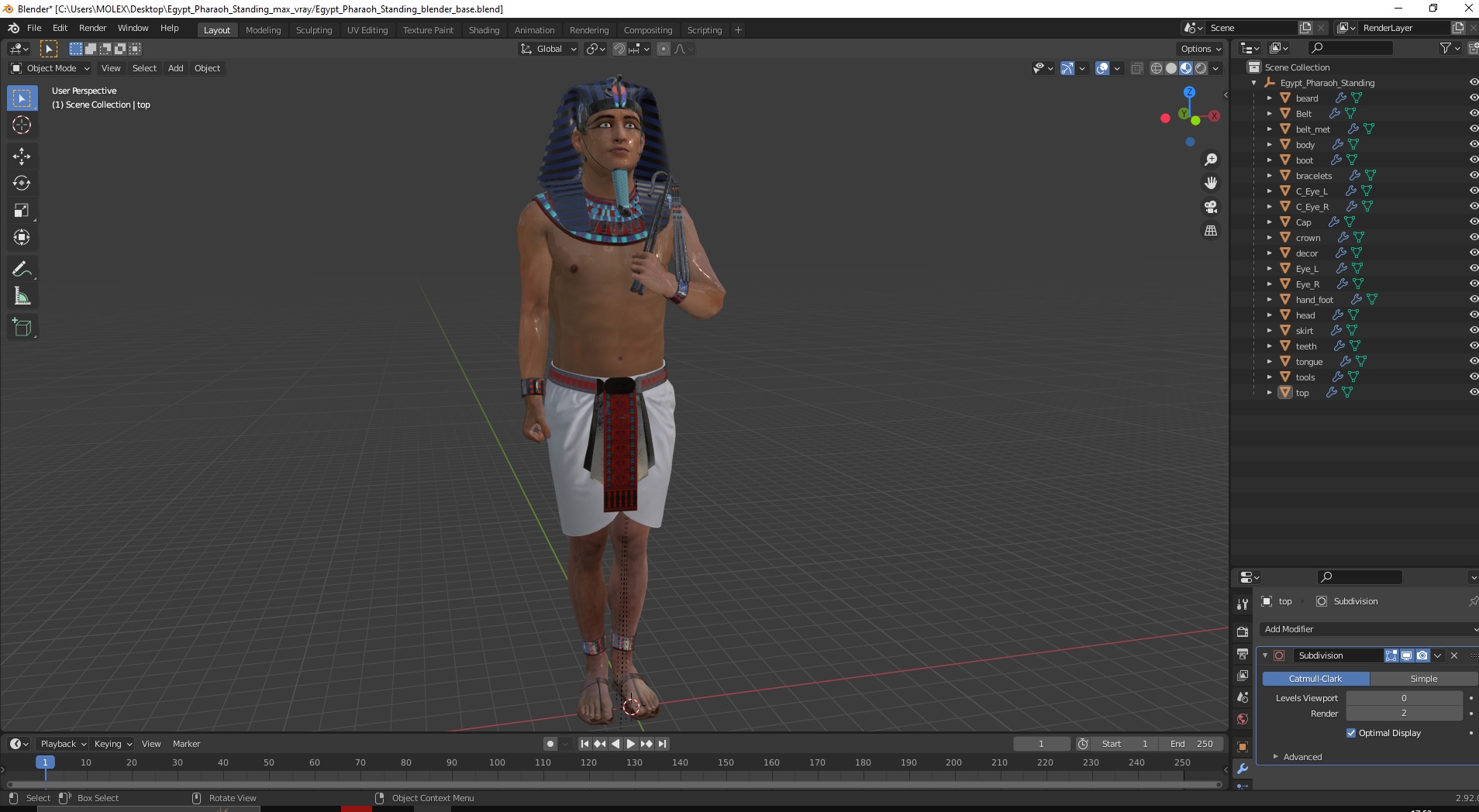
Task: Switch to the Shading workspace tab
Action: click(x=484, y=30)
